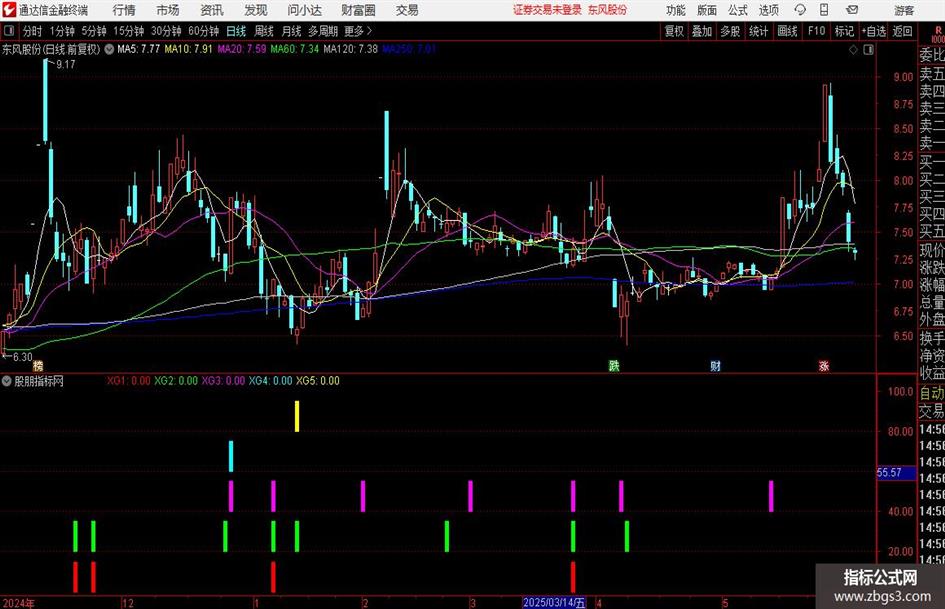Click the 画线 drawing button
Screen dimensions: 945x609
[x=788, y=31]
